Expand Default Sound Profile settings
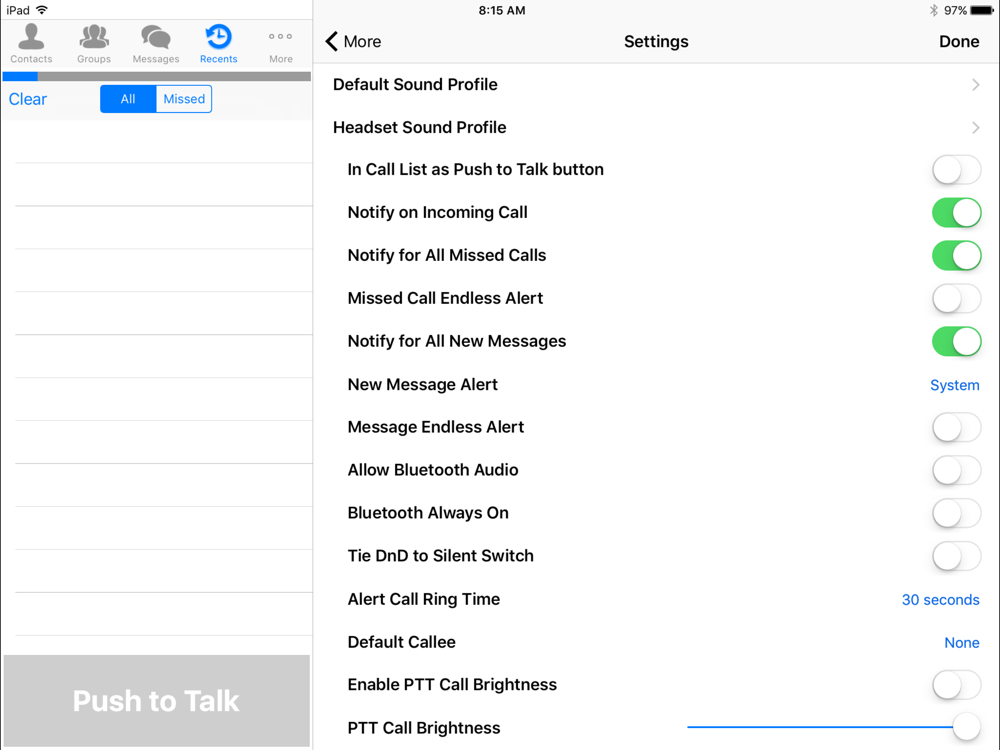Image resolution: width=1000 pixels, height=750 pixels. pyautogui.click(x=975, y=85)
